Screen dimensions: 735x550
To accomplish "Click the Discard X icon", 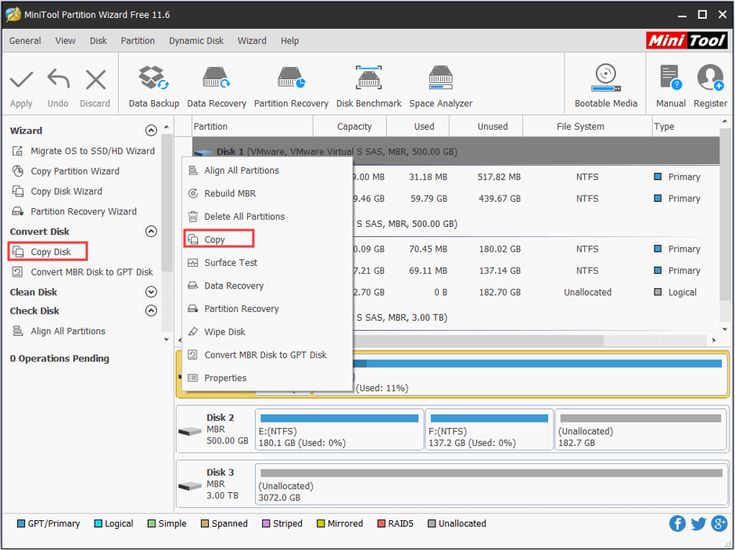I will point(96,80).
